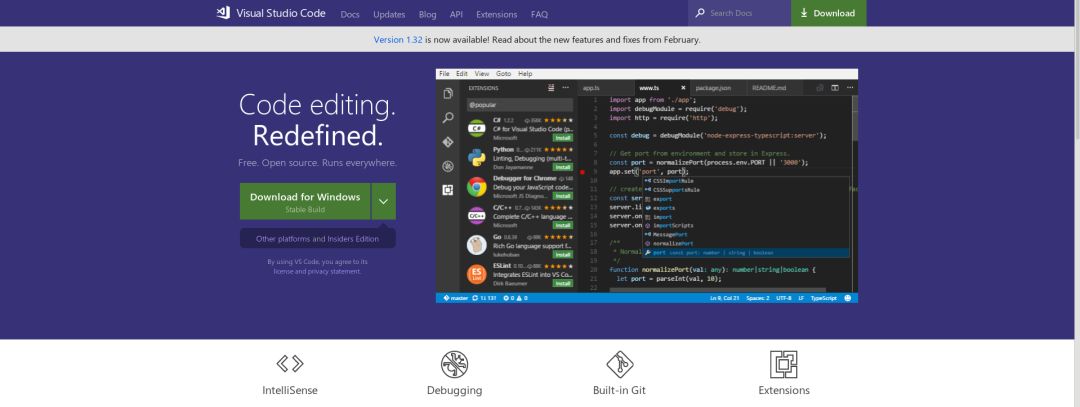Click Download for Windows Stable Build
The image size is (1080, 407).
pos(305,201)
